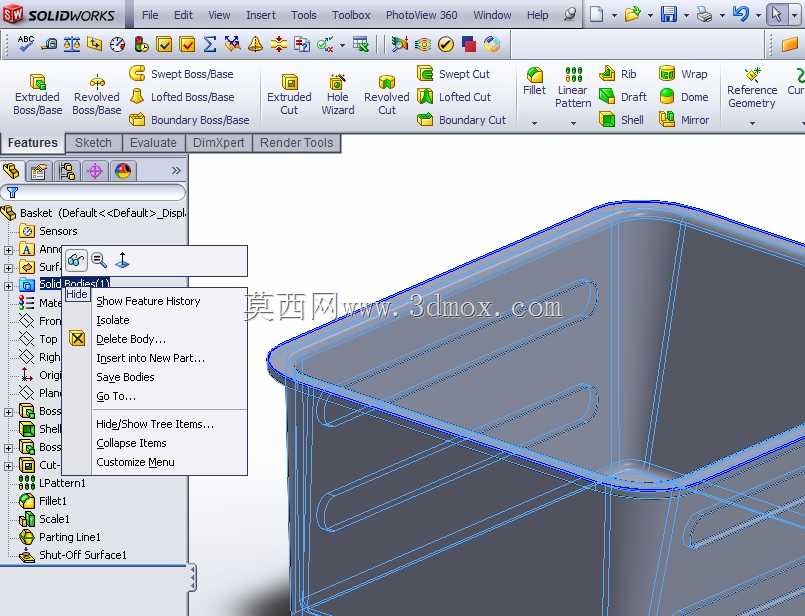The height and width of the screenshot is (616, 805).
Task: Select the Sensors tree item
Action: pos(49,232)
